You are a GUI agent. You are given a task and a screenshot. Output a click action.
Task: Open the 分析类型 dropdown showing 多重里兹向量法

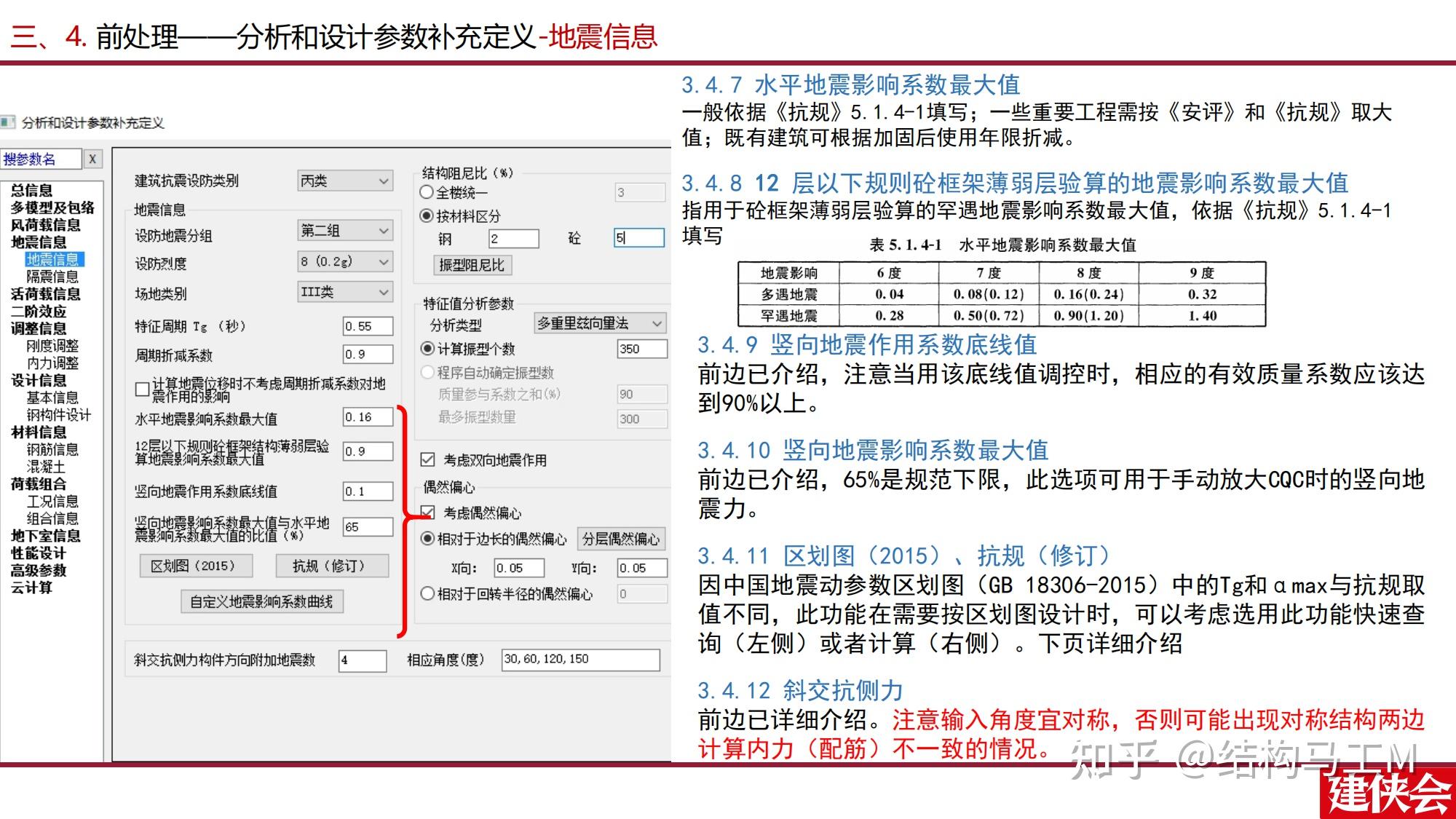coord(598,323)
